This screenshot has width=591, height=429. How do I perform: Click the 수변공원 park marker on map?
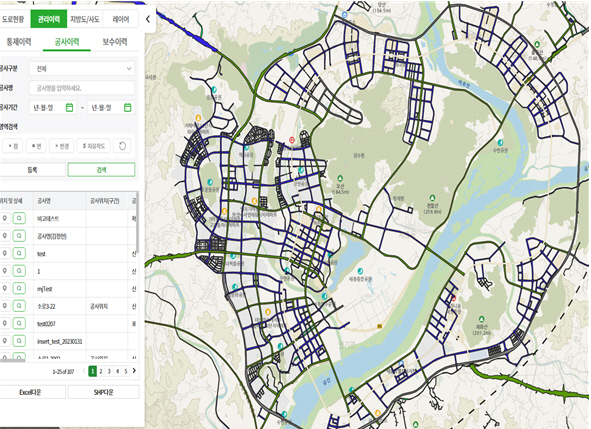coord(500,142)
